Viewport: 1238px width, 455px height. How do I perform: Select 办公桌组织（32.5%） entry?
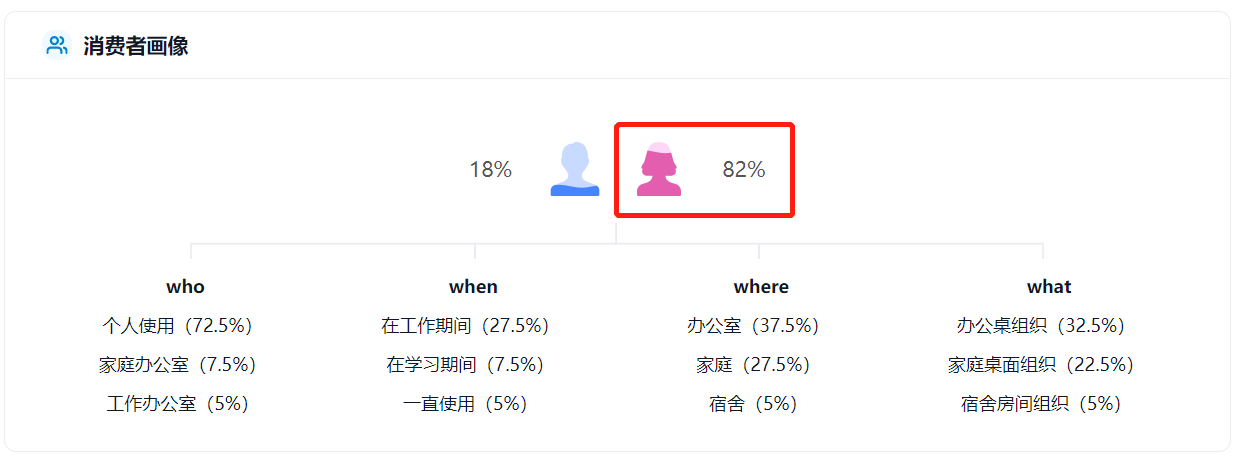[x=1041, y=326]
